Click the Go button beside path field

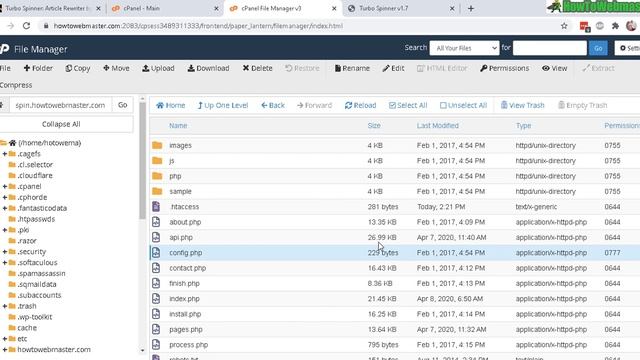click(122, 105)
